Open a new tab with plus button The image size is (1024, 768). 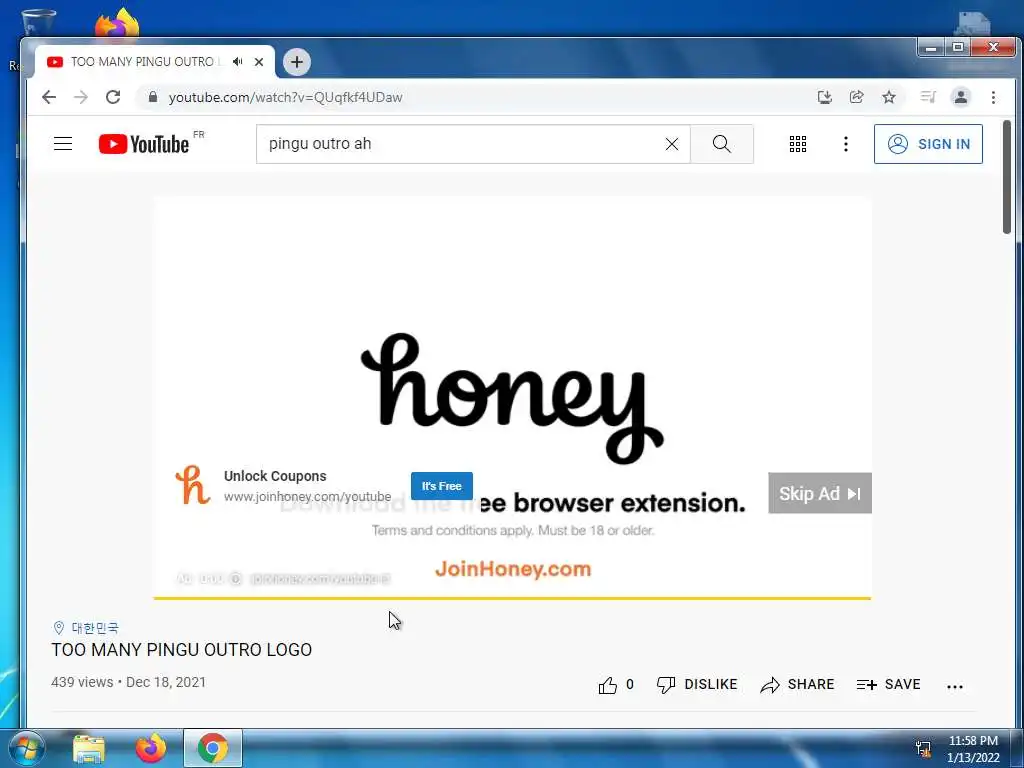[x=296, y=62]
